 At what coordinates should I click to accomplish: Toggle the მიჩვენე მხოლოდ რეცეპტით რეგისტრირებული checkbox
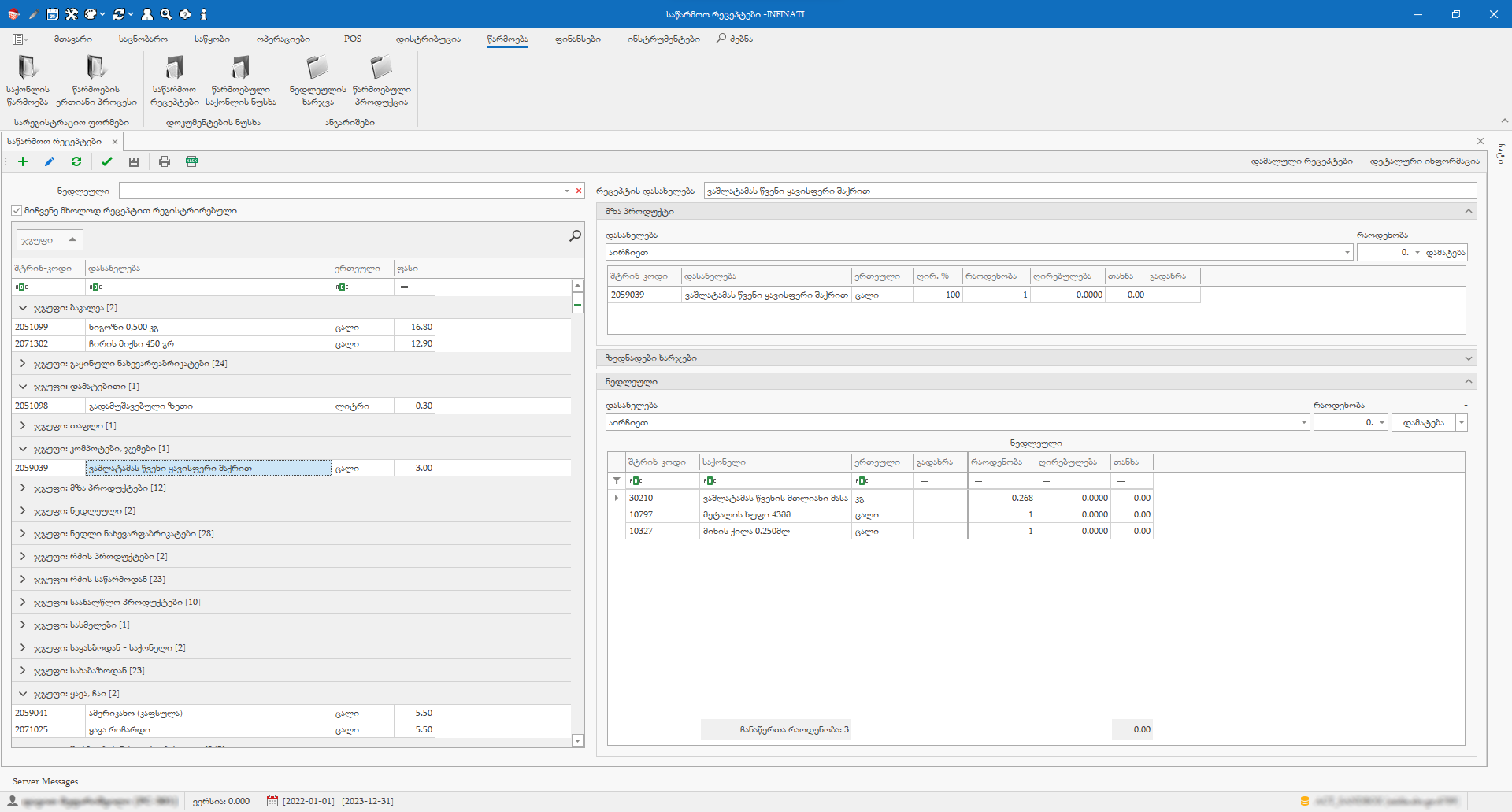click(x=17, y=211)
